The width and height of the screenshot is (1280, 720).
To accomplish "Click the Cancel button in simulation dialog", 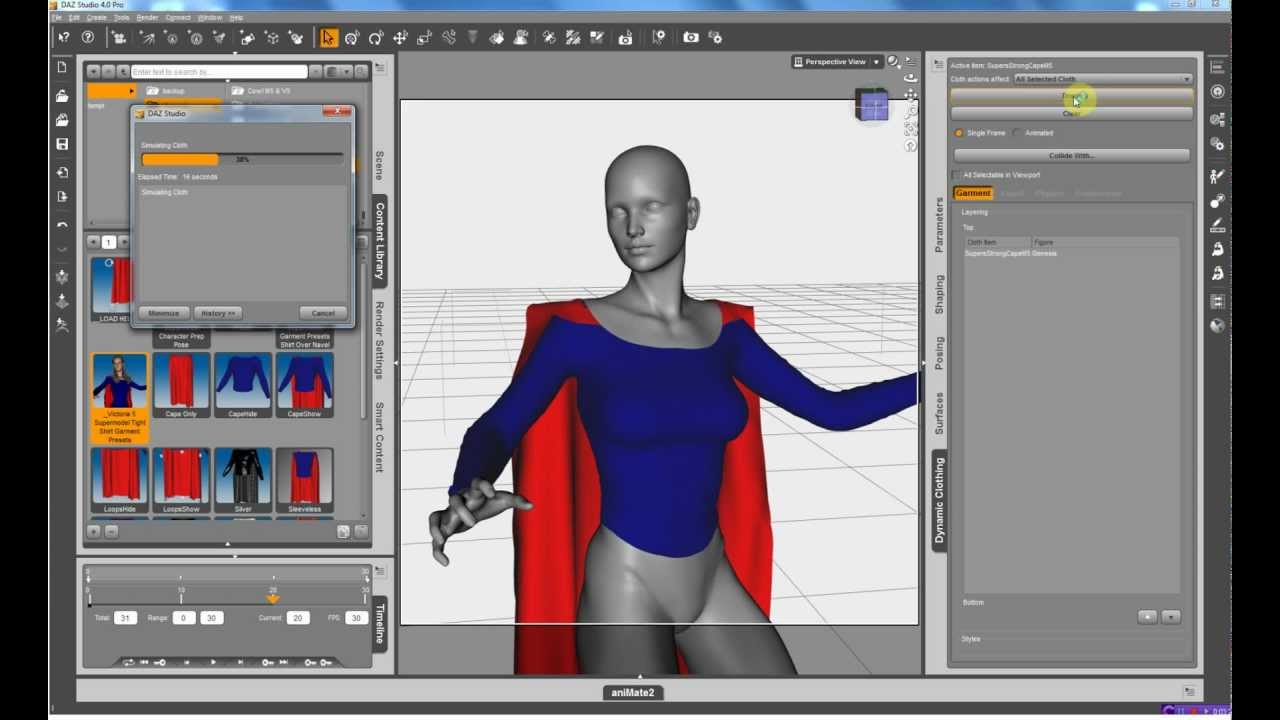I will (x=323, y=313).
